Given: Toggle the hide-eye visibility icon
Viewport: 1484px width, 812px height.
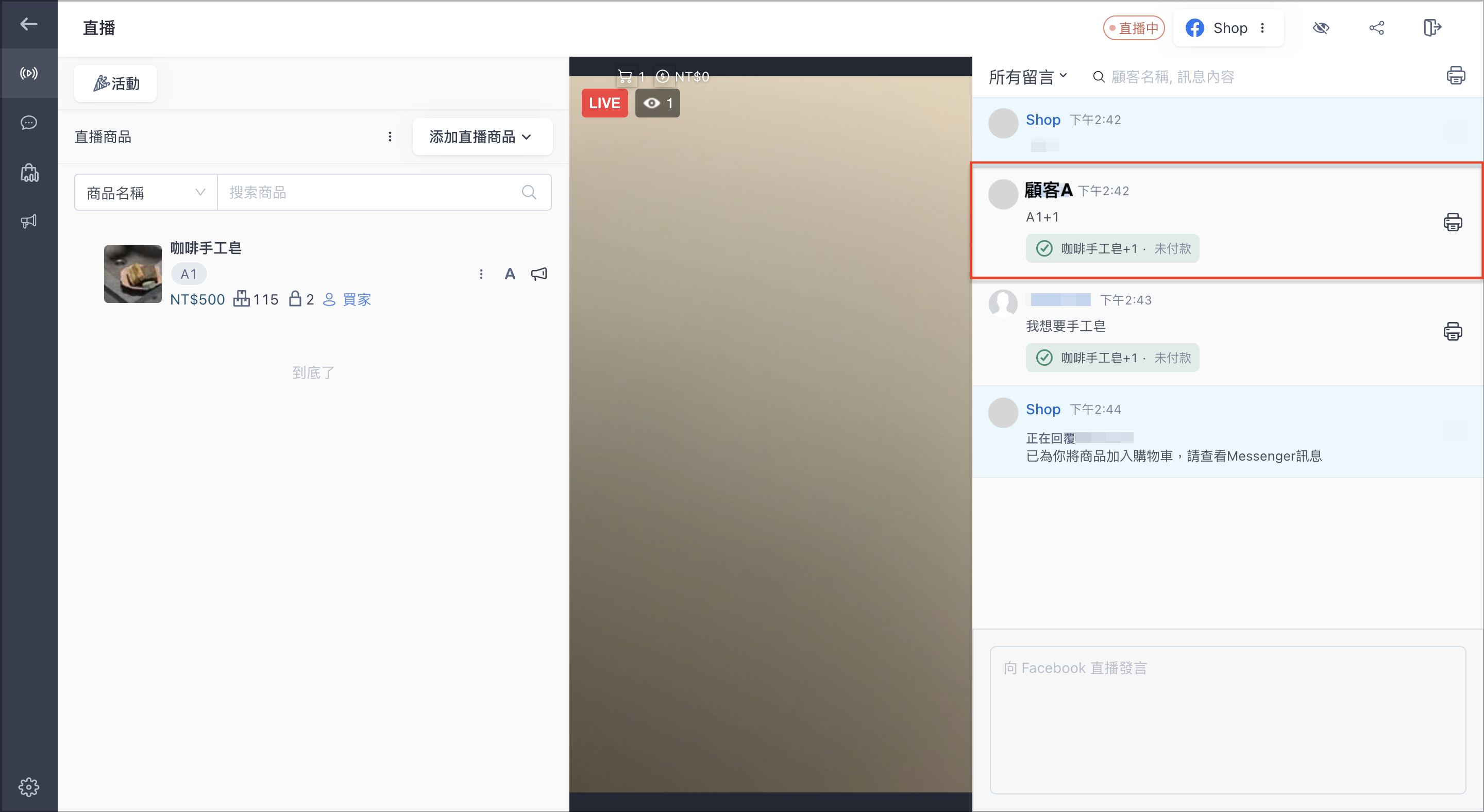Looking at the screenshot, I should 1321,28.
